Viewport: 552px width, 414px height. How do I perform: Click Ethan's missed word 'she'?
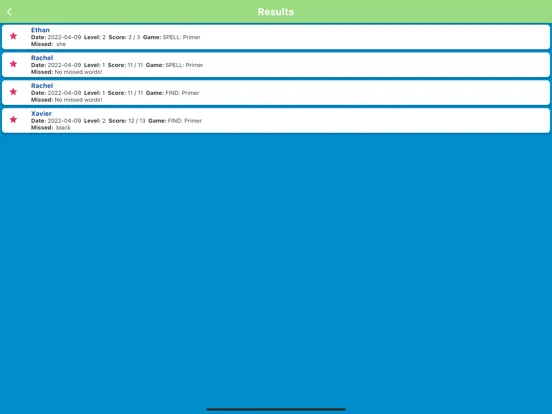click(x=61, y=44)
